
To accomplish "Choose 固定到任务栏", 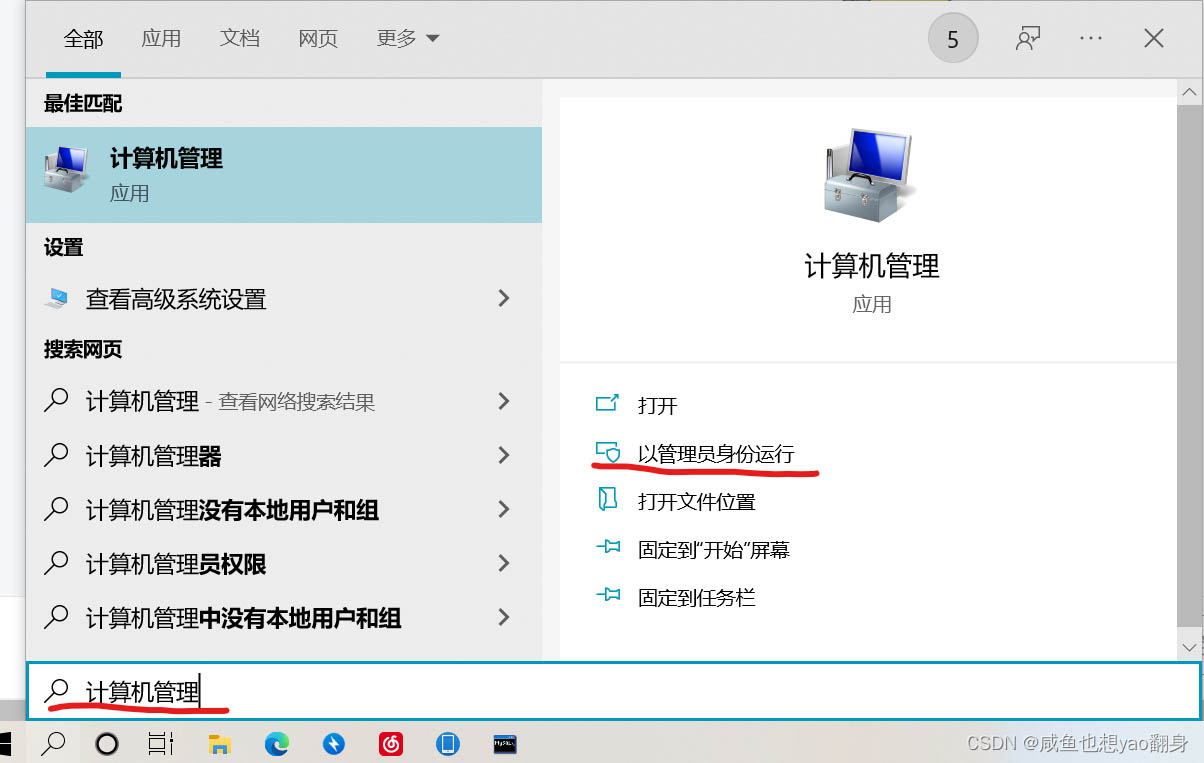I will (696, 598).
